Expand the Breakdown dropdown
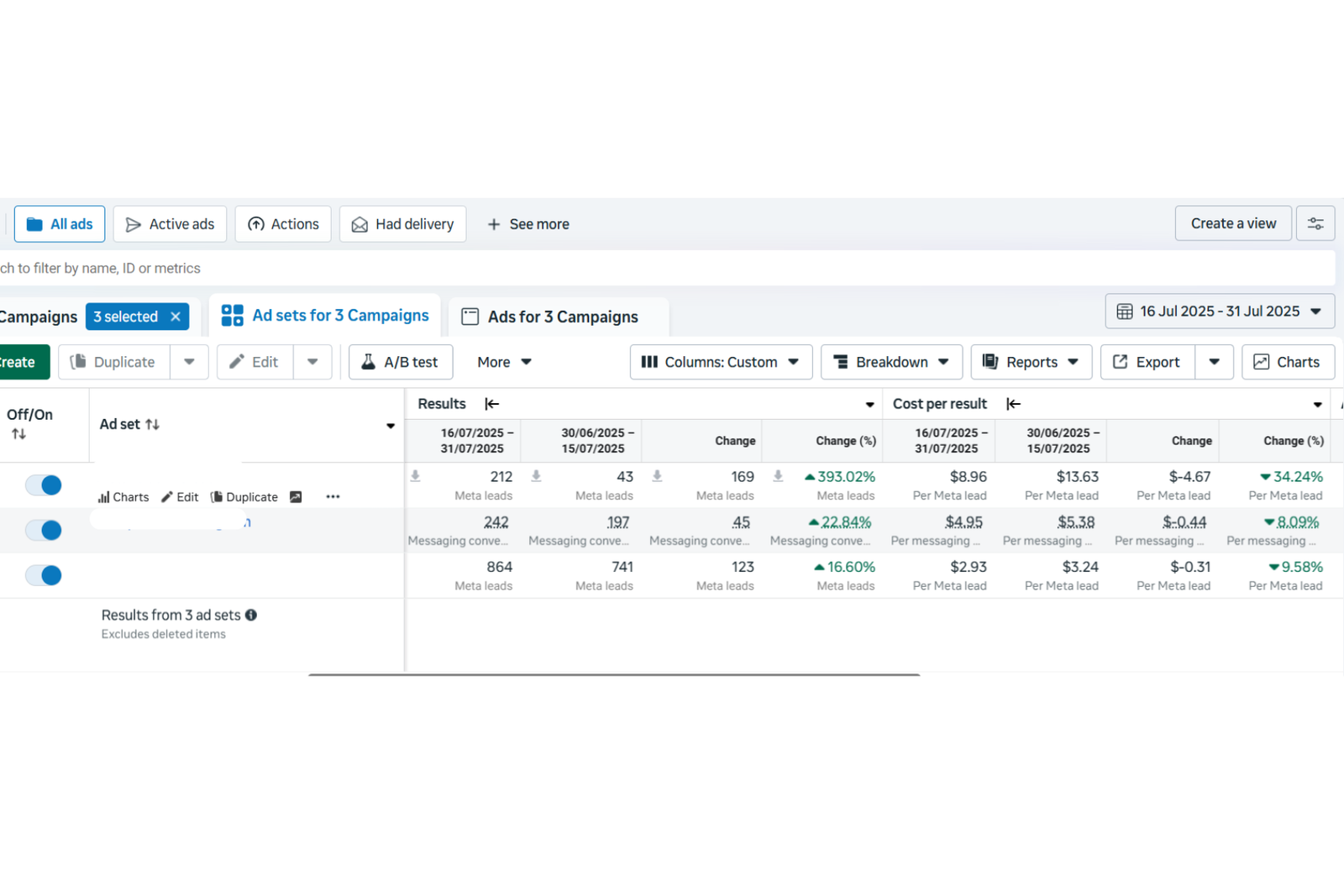 pos(891,362)
